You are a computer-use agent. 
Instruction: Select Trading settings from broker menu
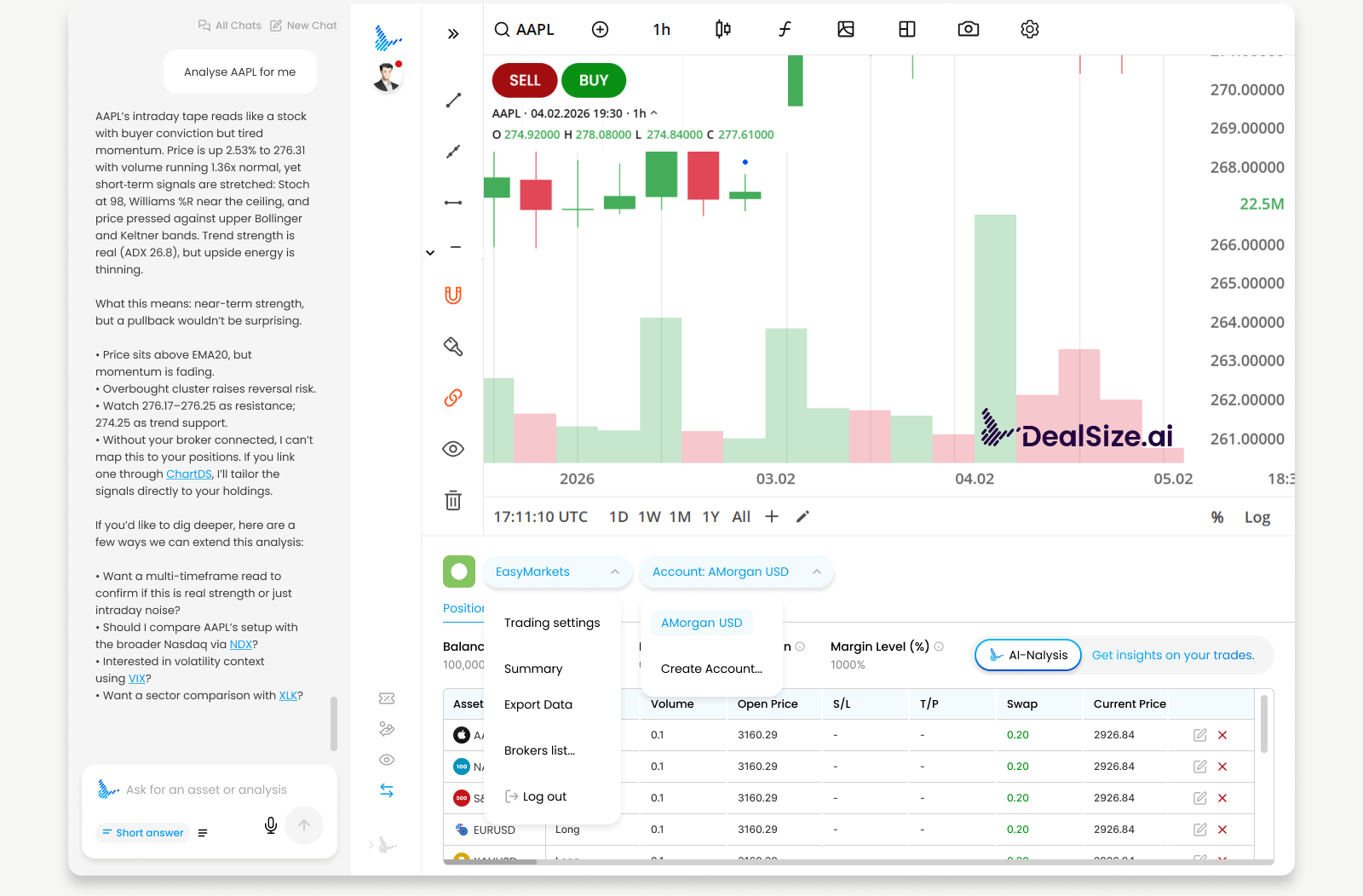point(552,623)
